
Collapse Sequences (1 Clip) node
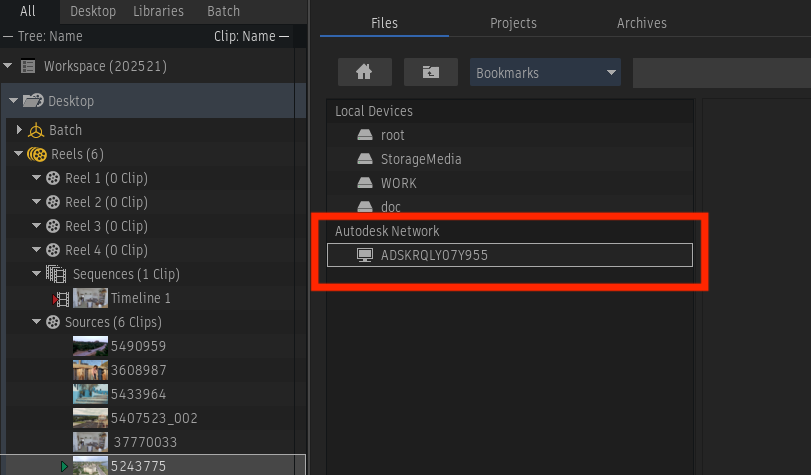coord(36,273)
